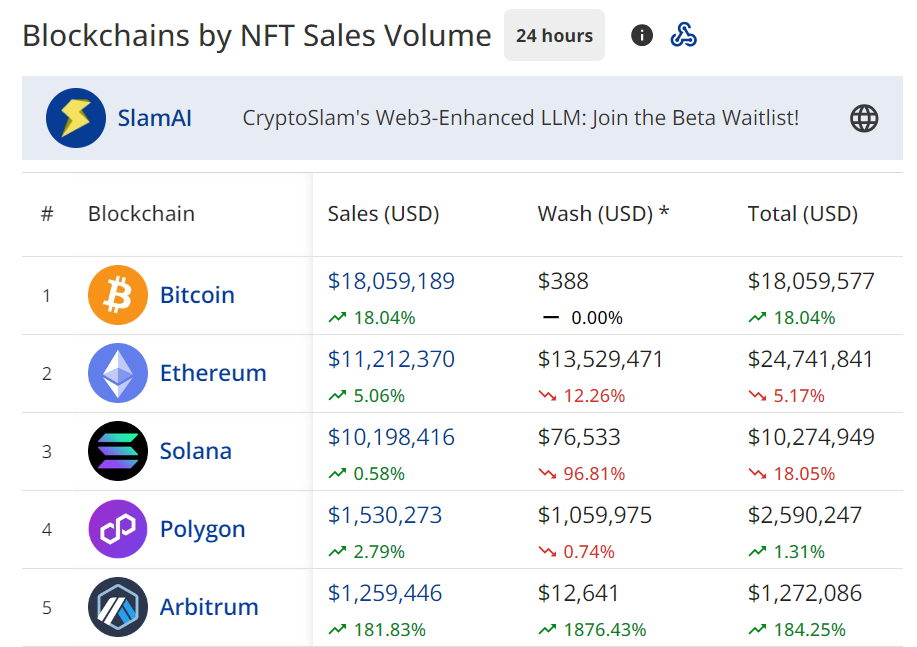The image size is (917, 647).
Task: Click Polygon sales value $1,530,273
Action: click(384, 515)
